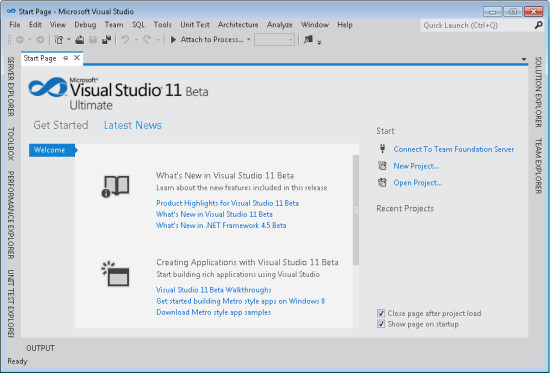Viewport: 550px width, 373px height.
Task: Open the Undo history dropdown arrow
Action: tap(136, 40)
